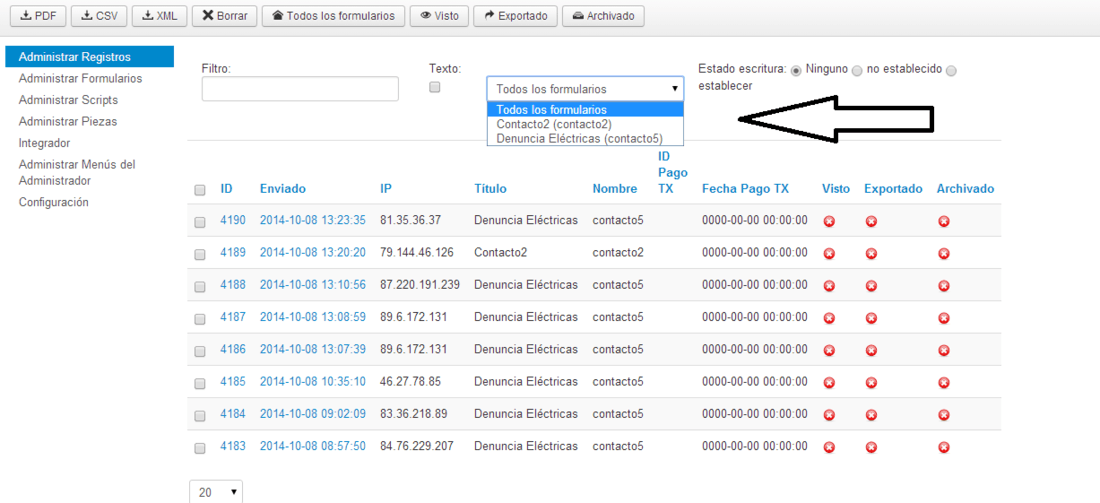Image resolution: width=1100 pixels, height=503 pixels.
Task: Toggle Archivado status icon for record 4183
Action: (x=944, y=448)
